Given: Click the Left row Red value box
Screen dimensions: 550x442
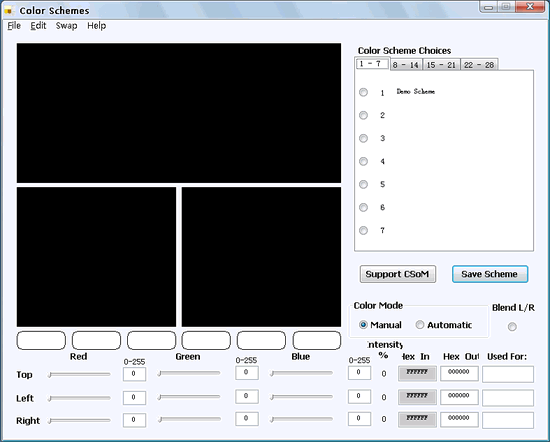Looking at the screenshot, I should 134,398.
